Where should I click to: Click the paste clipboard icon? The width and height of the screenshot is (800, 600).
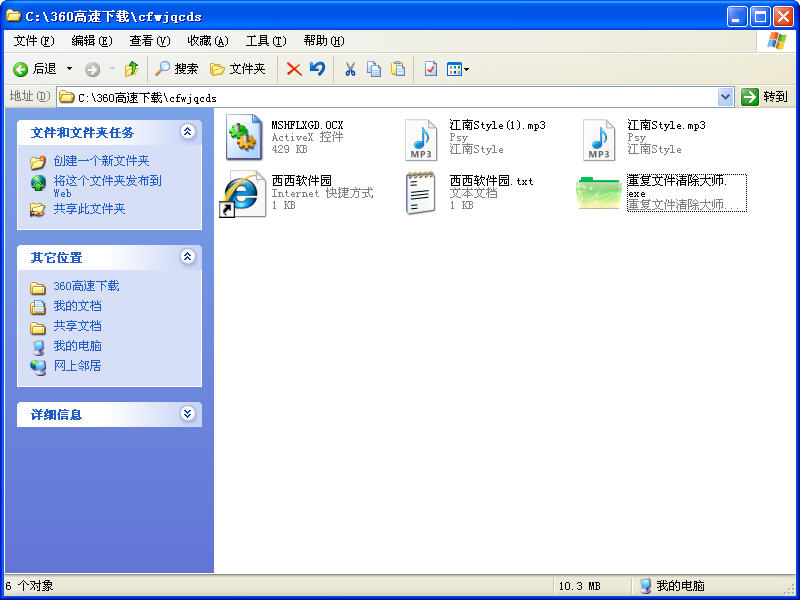[x=398, y=69]
